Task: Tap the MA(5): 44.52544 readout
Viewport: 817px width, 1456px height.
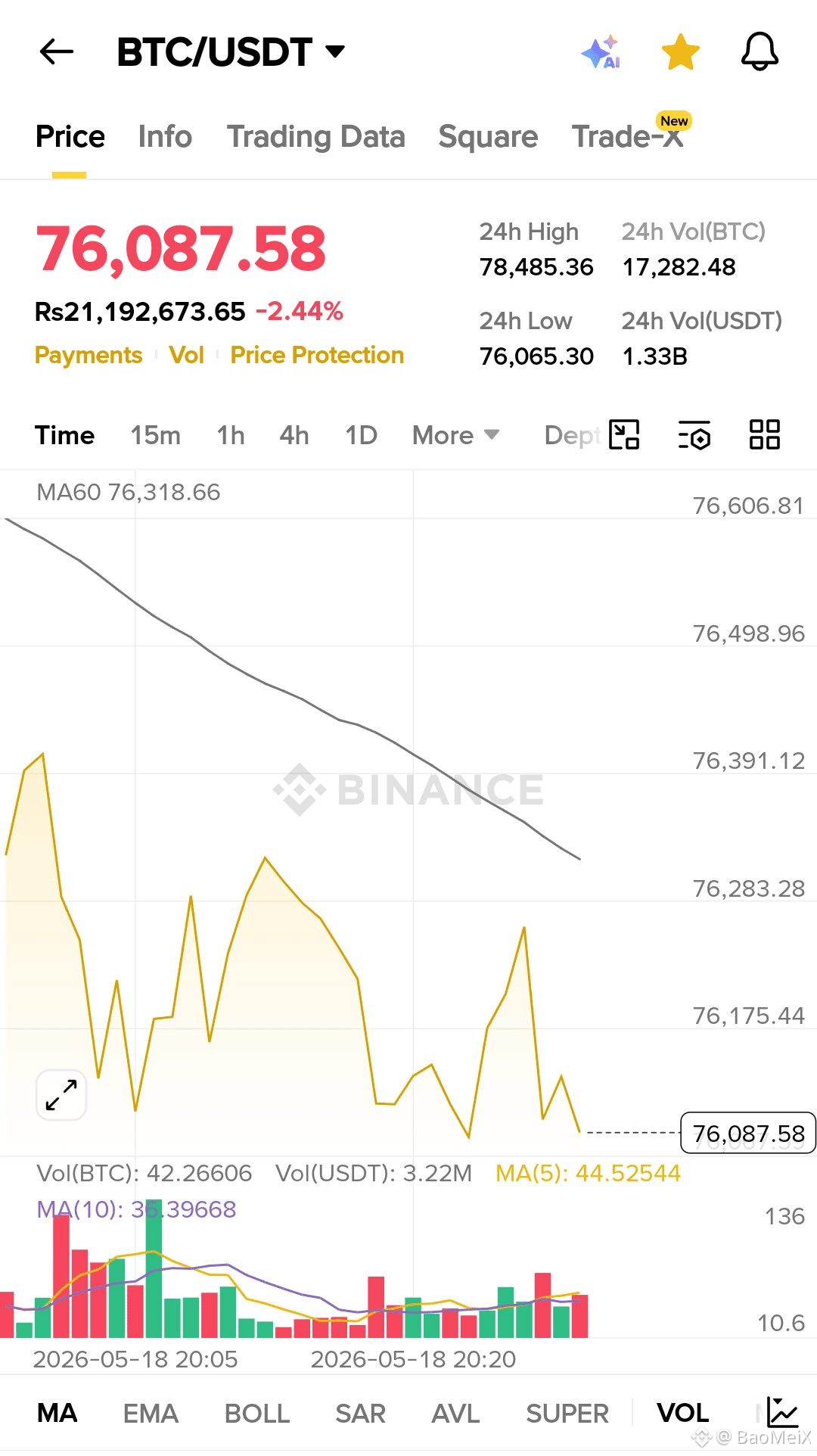Action: (588, 1174)
